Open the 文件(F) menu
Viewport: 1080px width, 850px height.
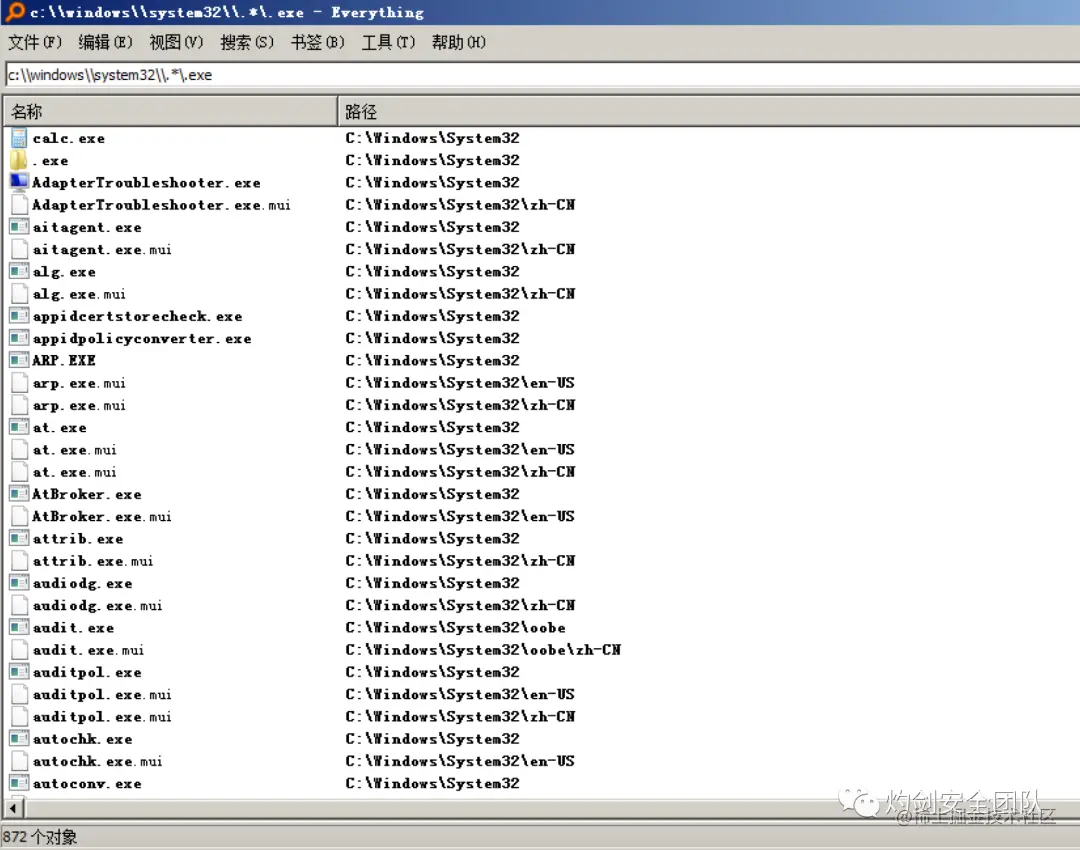tap(34, 43)
